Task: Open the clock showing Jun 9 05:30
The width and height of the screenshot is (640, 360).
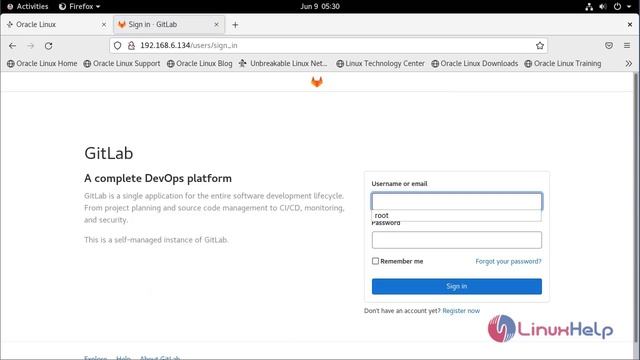Action: [320, 7]
